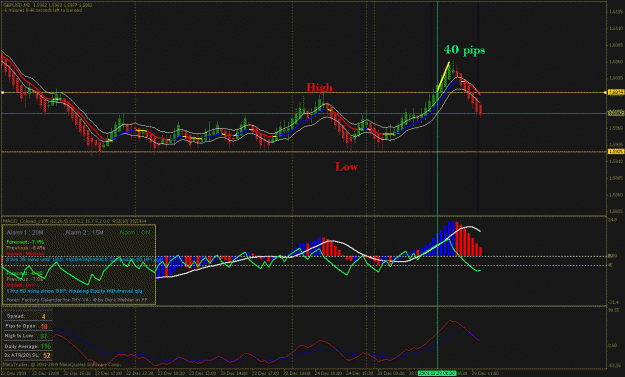Screen dimensions: 625x377
Task: Click the Daily Average value 196
Action: click(46, 346)
